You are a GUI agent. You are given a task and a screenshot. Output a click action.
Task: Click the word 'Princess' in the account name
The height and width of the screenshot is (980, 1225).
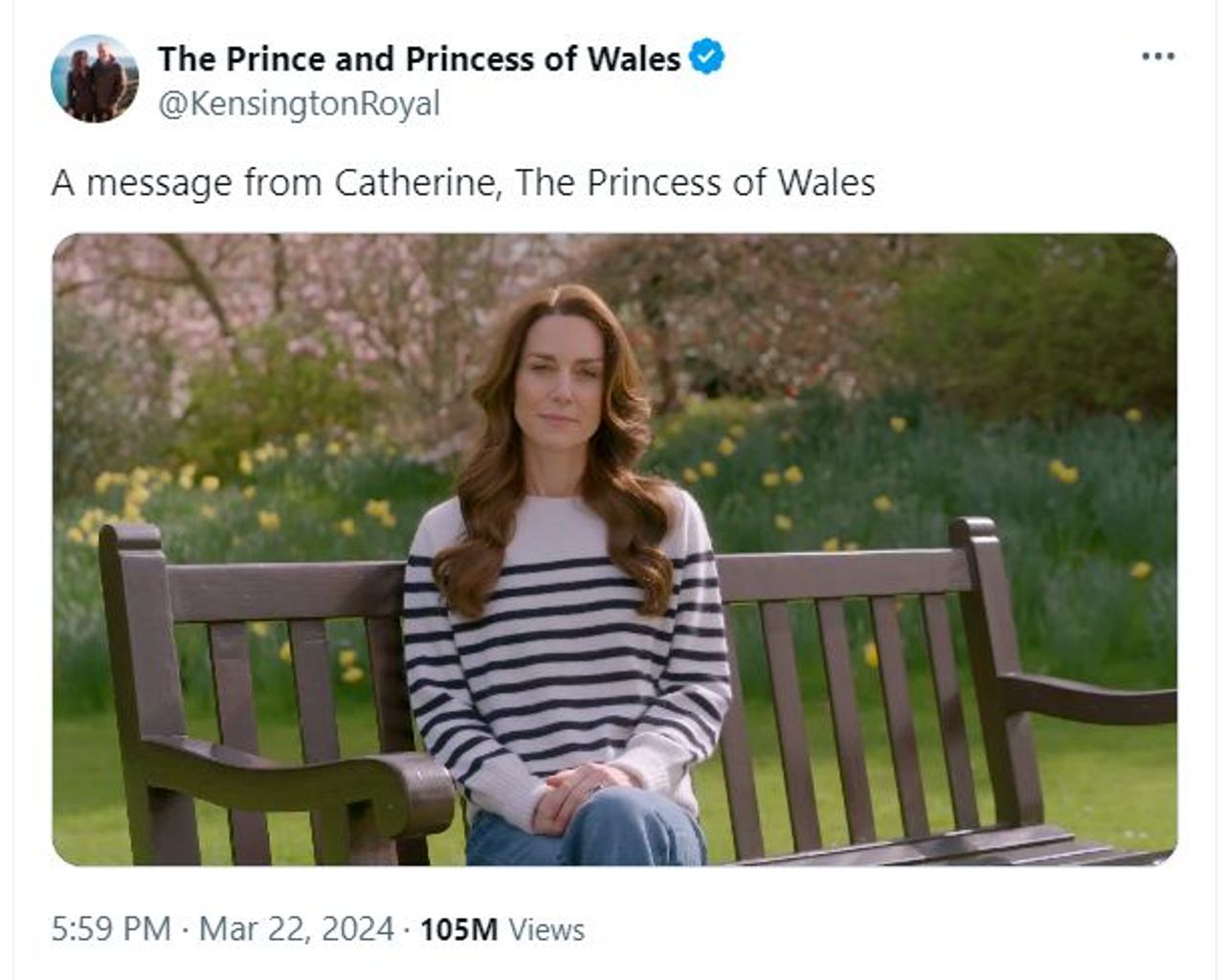coord(471,58)
